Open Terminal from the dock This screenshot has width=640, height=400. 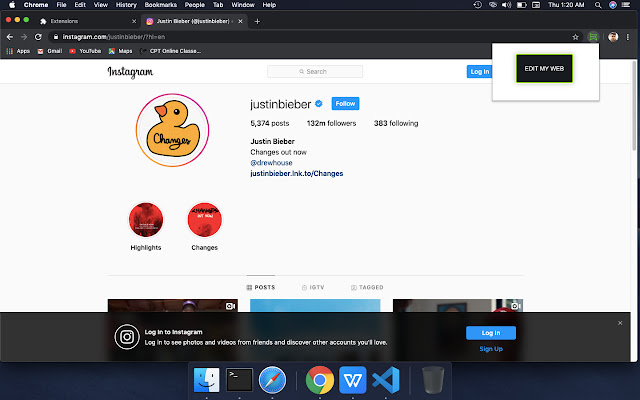pyautogui.click(x=239, y=380)
